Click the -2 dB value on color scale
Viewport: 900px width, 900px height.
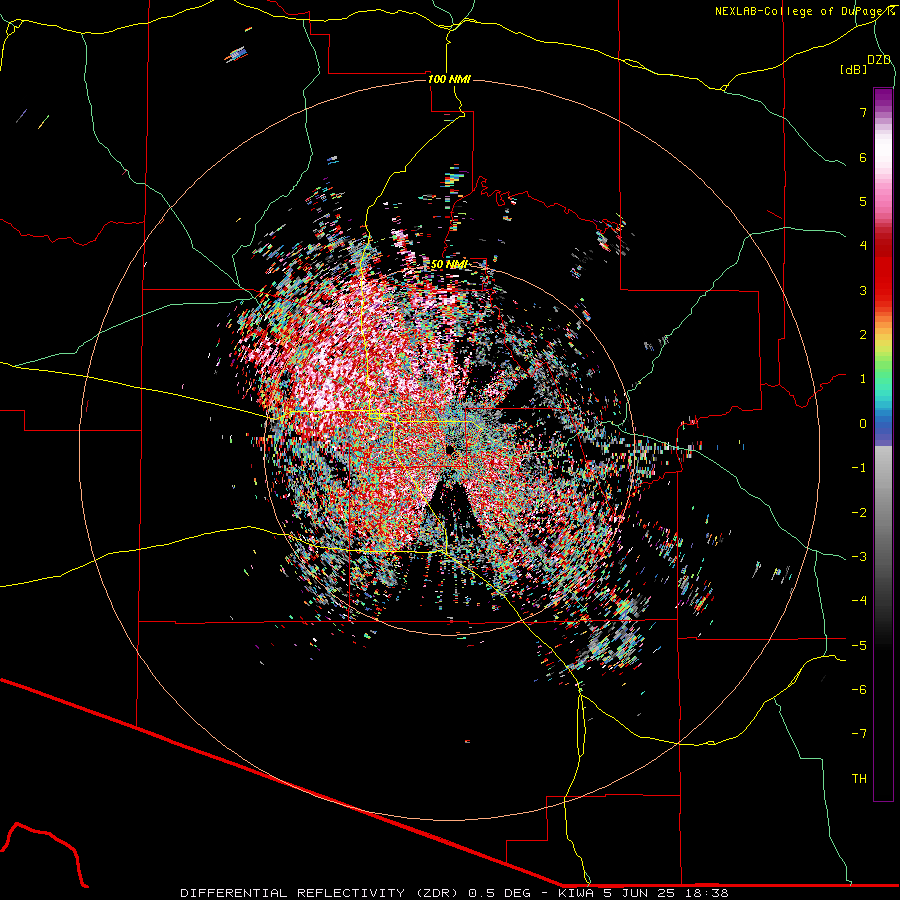pyautogui.click(x=859, y=512)
